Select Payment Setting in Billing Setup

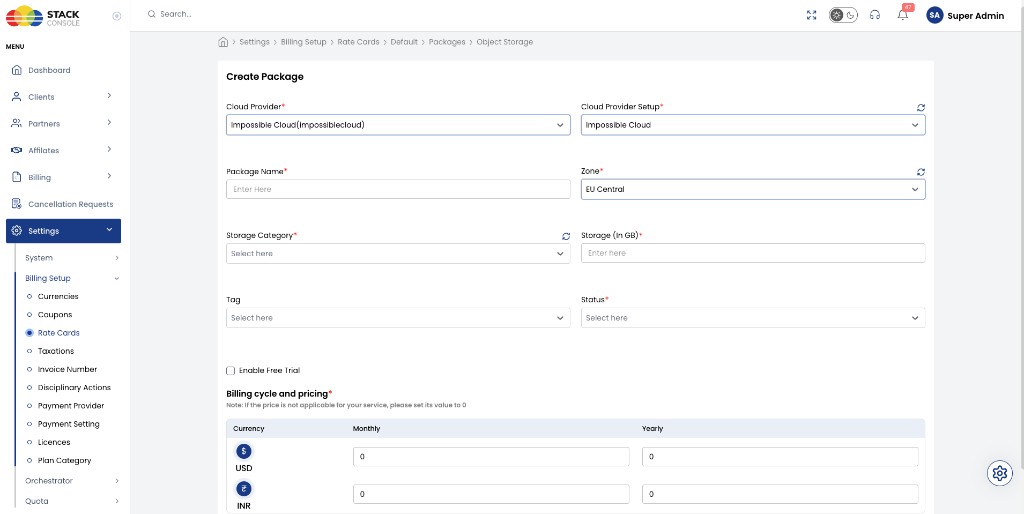tap(69, 425)
